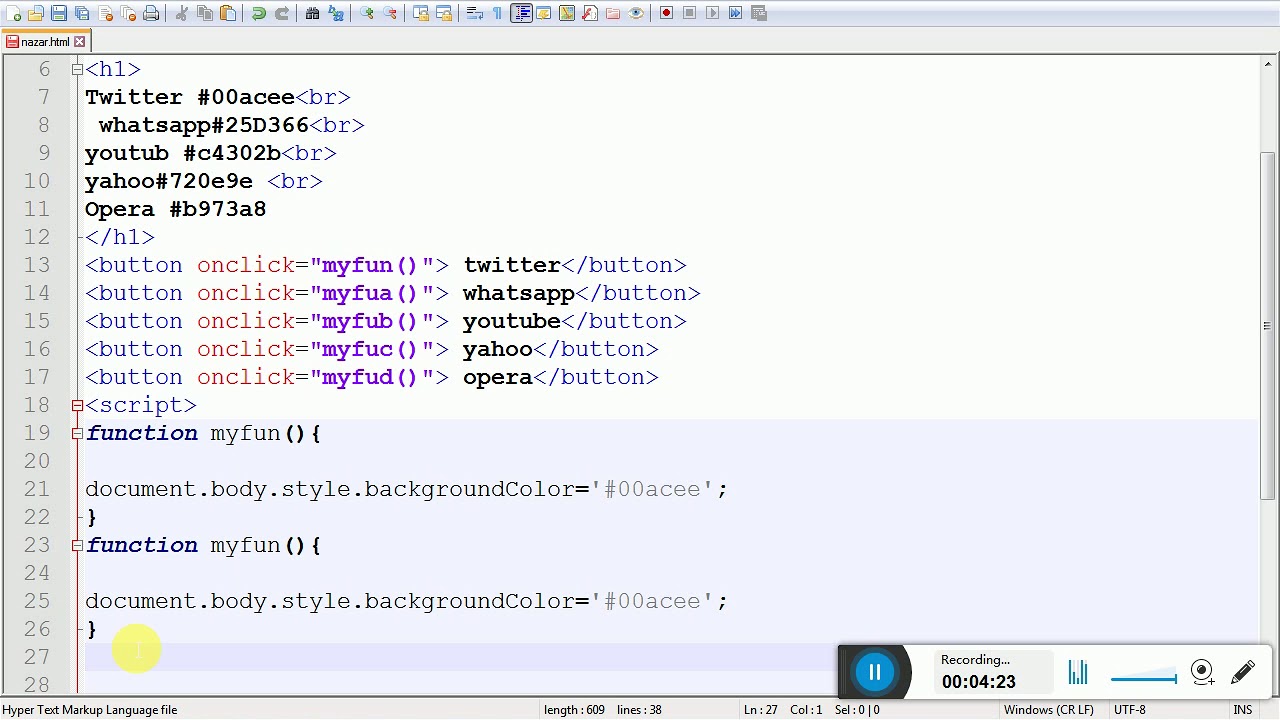
Task: Pause the screen recording
Action: pyautogui.click(x=875, y=673)
